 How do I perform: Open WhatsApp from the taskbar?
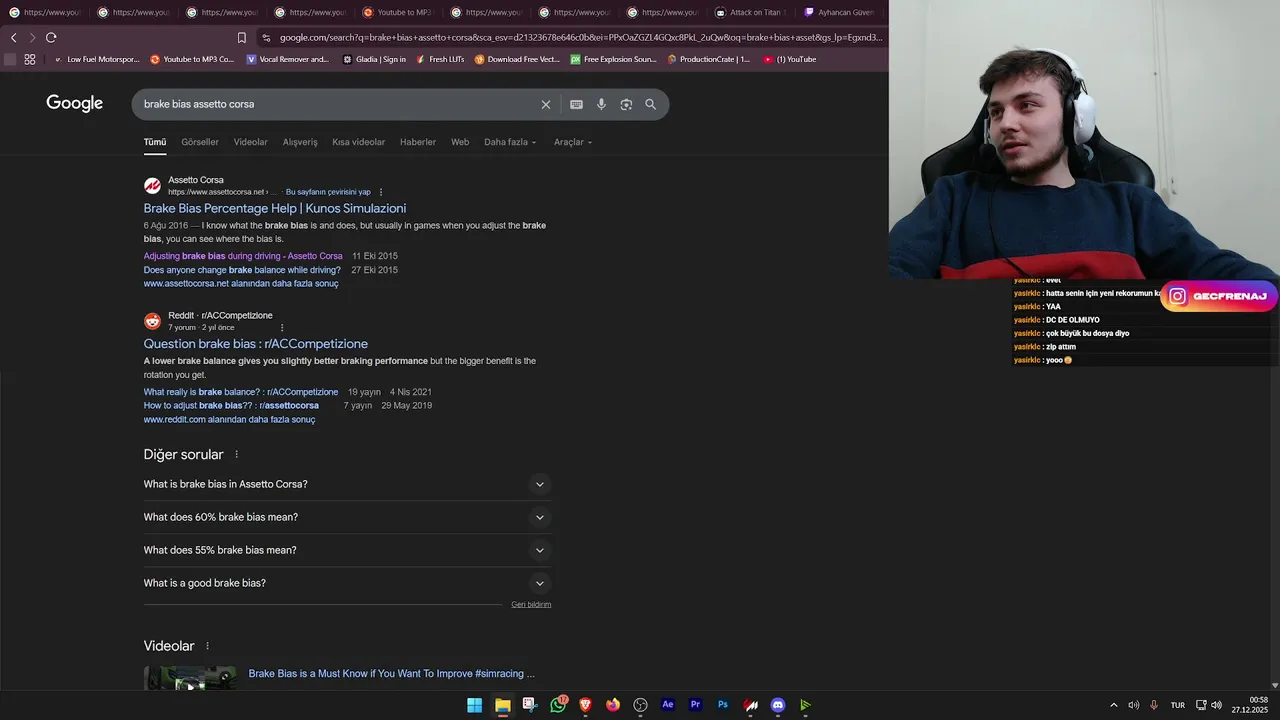pyautogui.click(x=558, y=705)
